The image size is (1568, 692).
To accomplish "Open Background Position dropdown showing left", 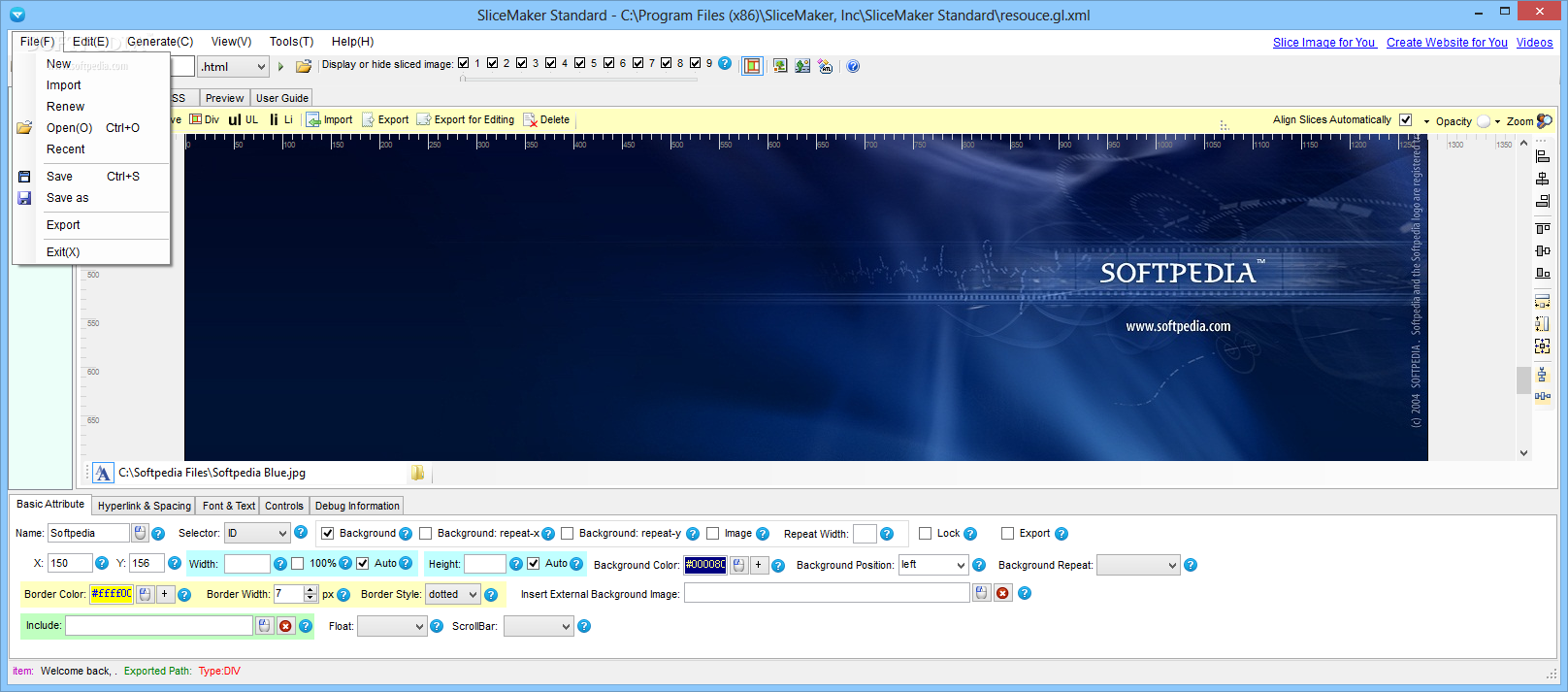I will (933, 564).
